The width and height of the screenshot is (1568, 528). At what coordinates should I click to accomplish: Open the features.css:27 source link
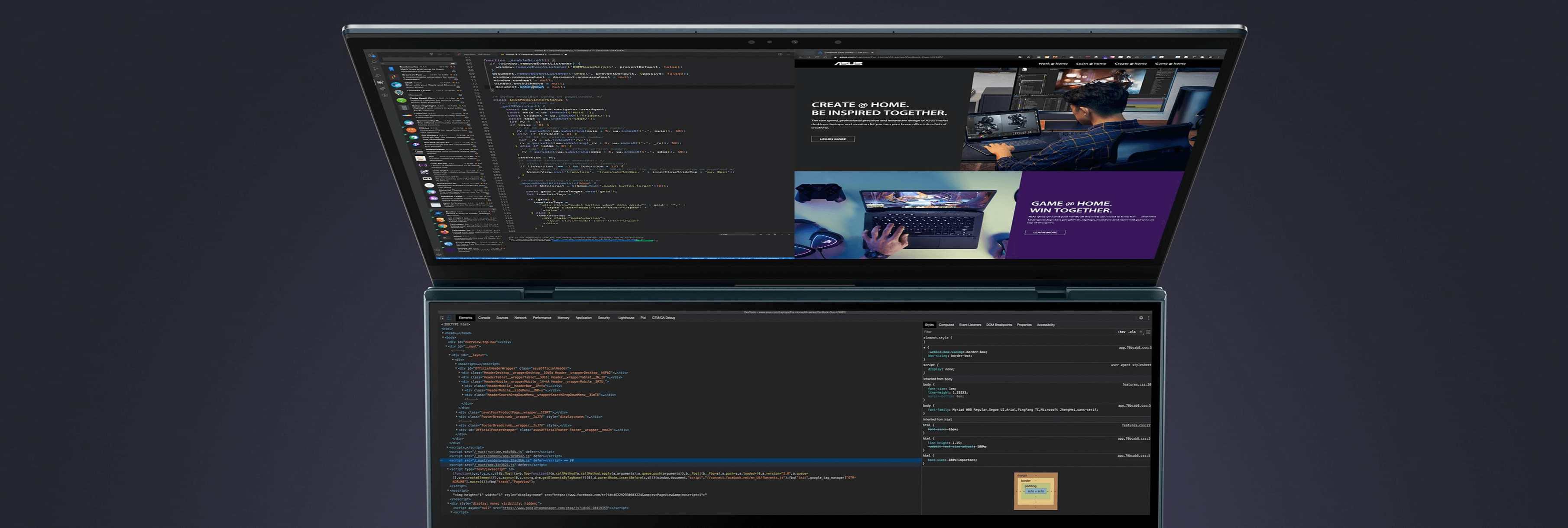pyautogui.click(x=1137, y=425)
